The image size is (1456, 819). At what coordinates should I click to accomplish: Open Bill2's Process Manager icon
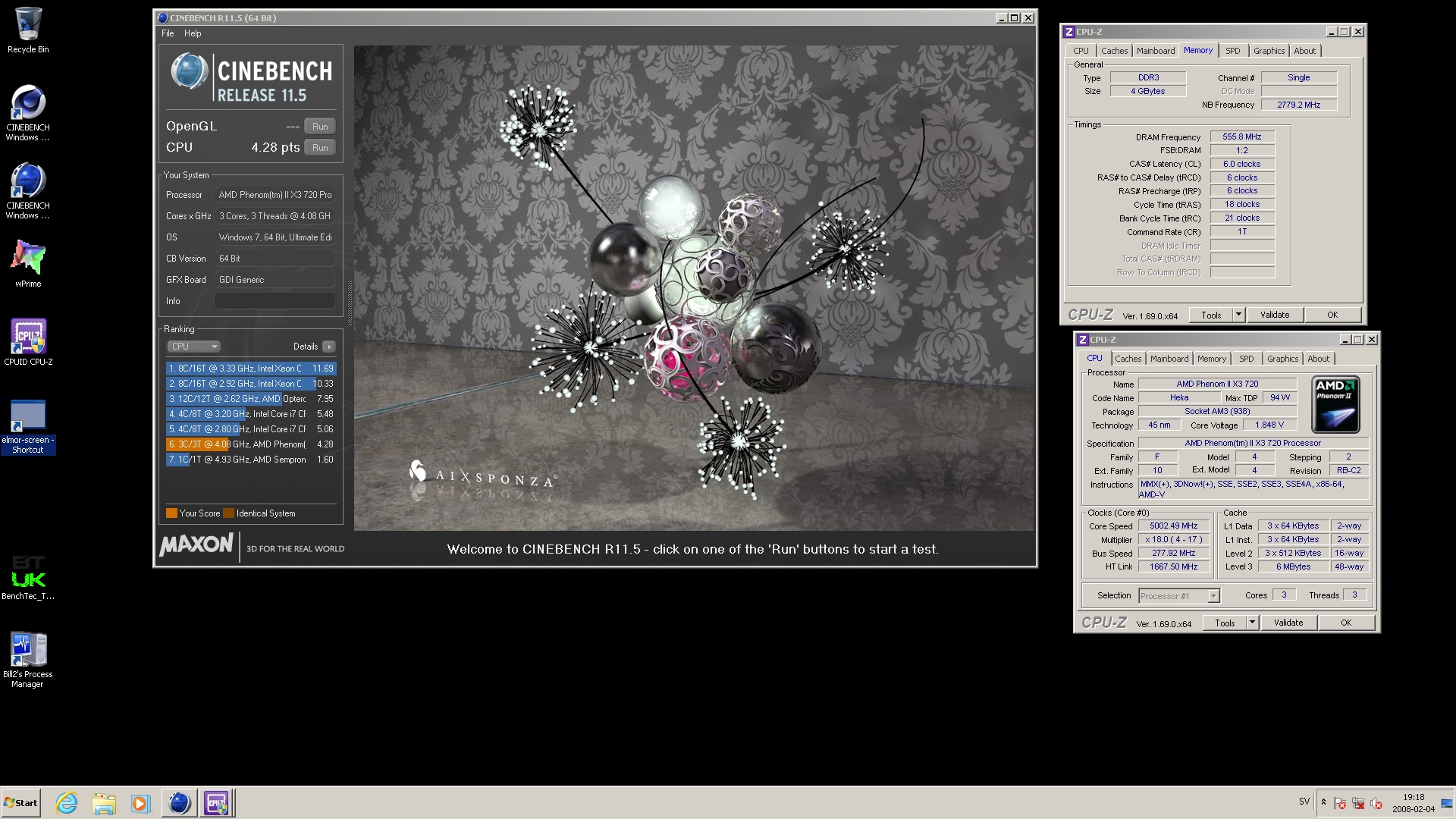[28, 660]
